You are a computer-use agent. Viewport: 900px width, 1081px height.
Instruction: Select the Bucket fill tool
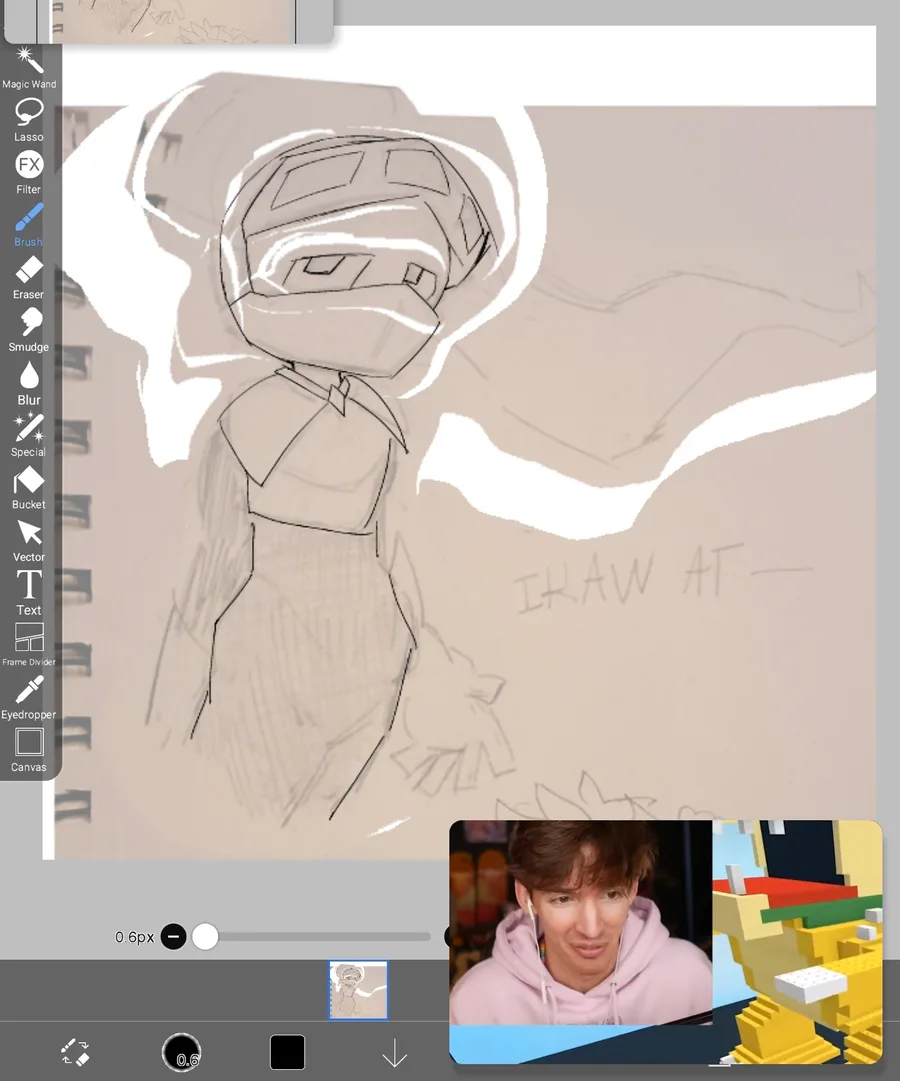point(29,487)
